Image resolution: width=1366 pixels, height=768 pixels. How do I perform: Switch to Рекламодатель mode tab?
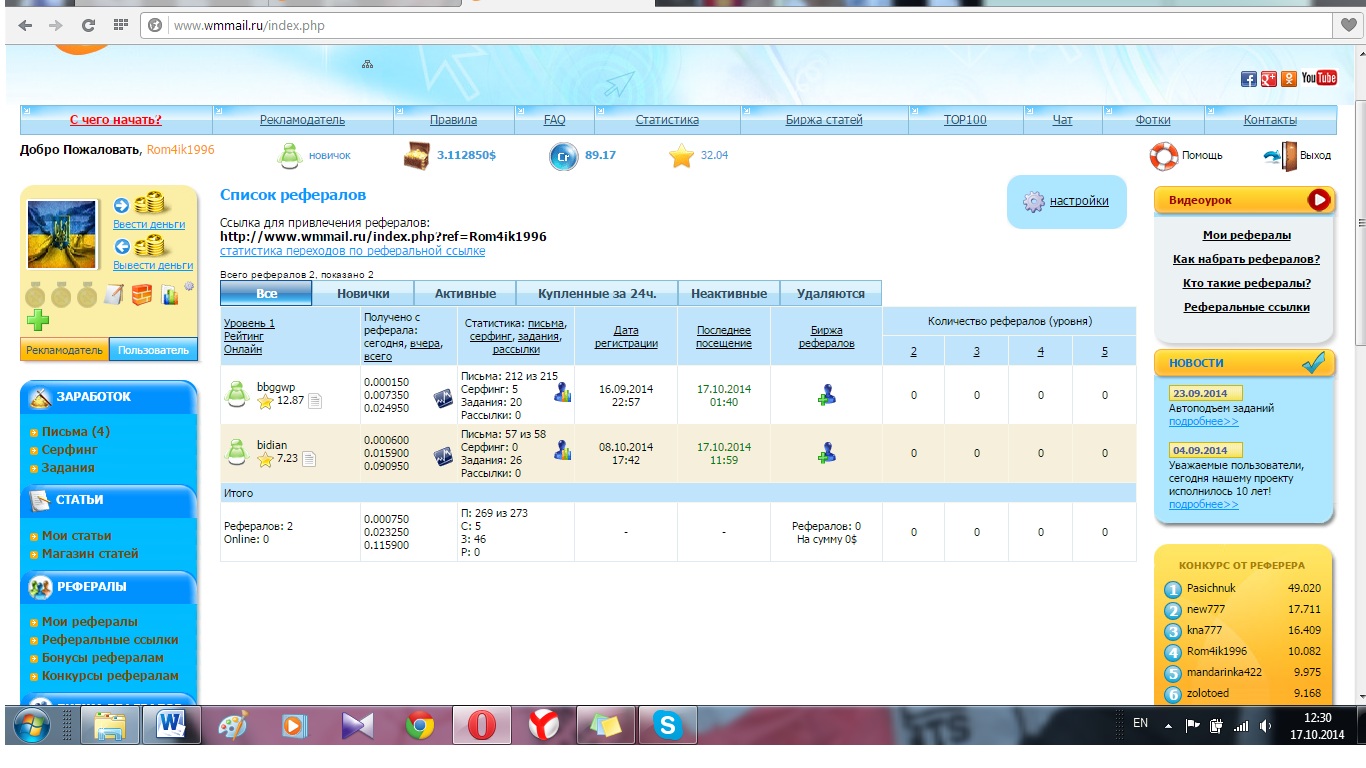coord(64,350)
